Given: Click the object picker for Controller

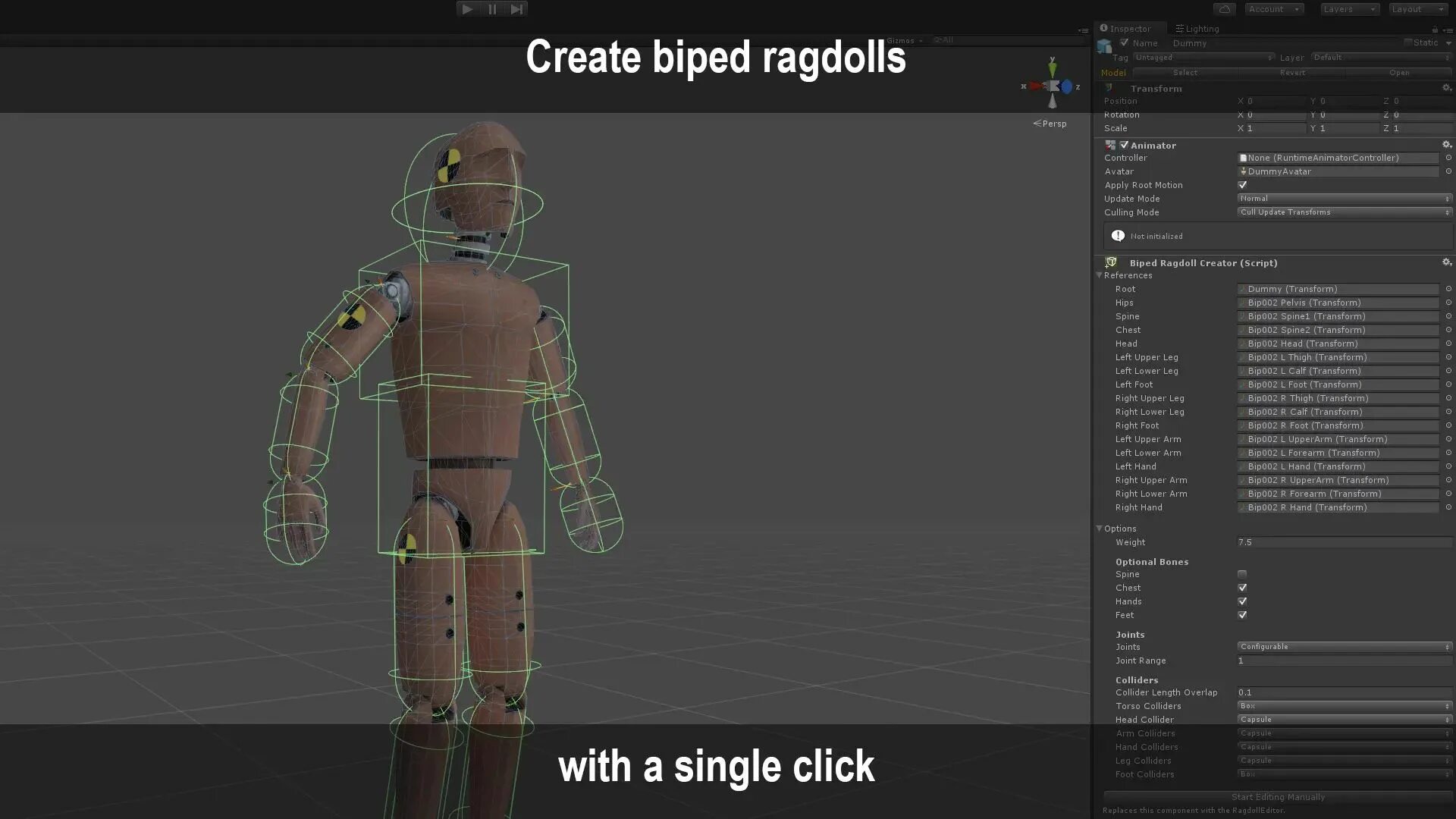Looking at the screenshot, I should [x=1448, y=158].
